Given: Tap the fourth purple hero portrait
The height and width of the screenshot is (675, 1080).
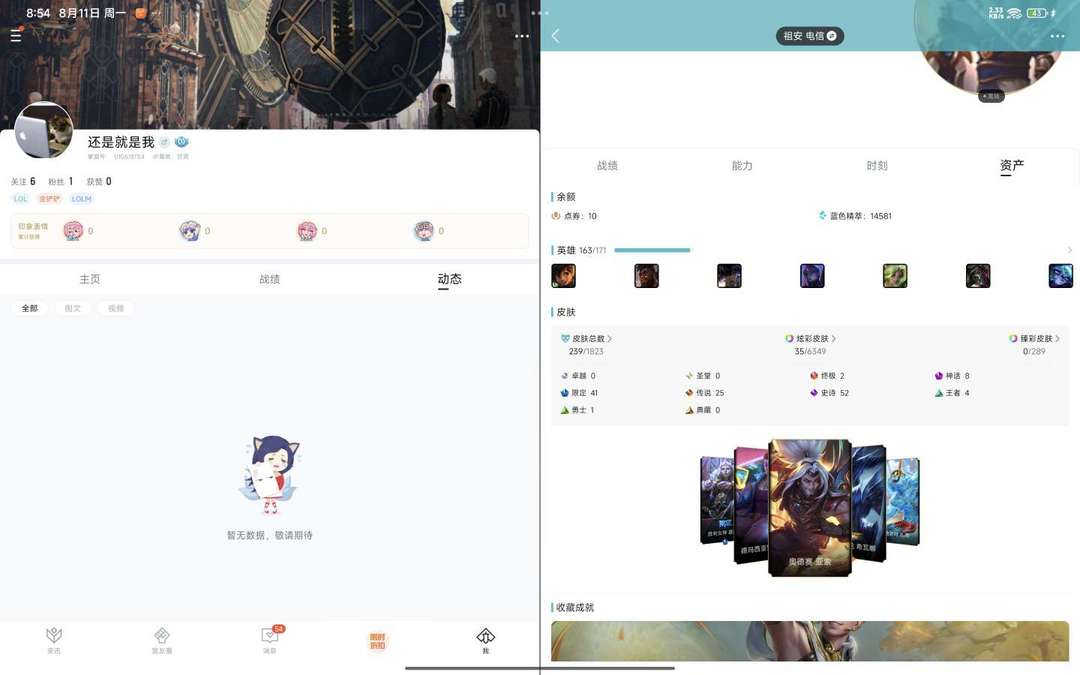Looking at the screenshot, I should [x=812, y=276].
